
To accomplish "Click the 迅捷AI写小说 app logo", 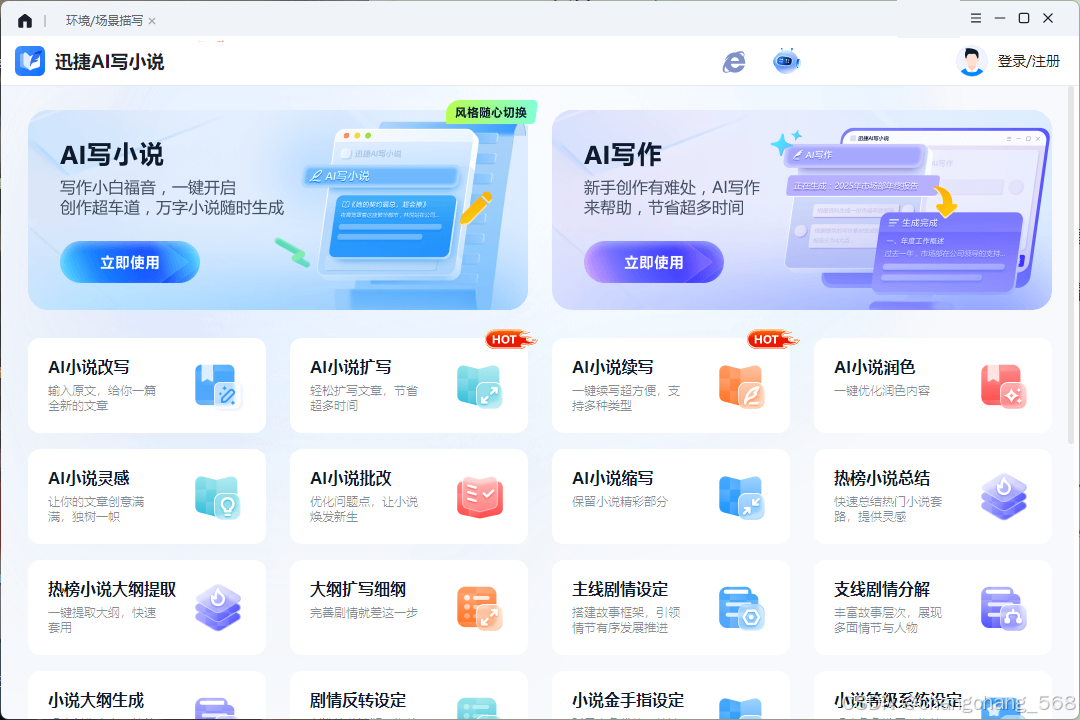I will (x=30, y=61).
